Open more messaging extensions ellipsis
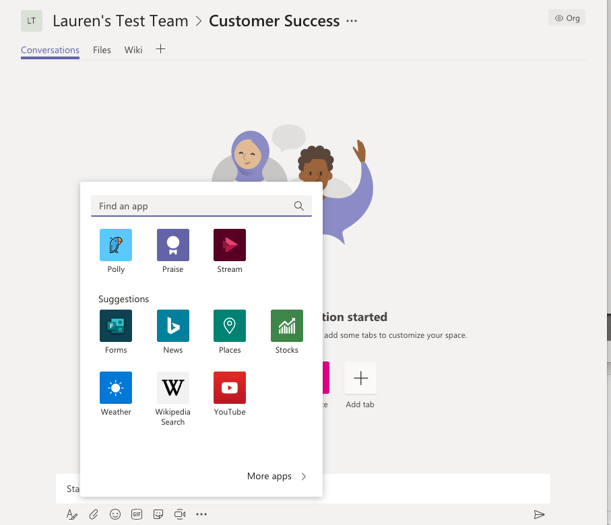 pos(201,514)
